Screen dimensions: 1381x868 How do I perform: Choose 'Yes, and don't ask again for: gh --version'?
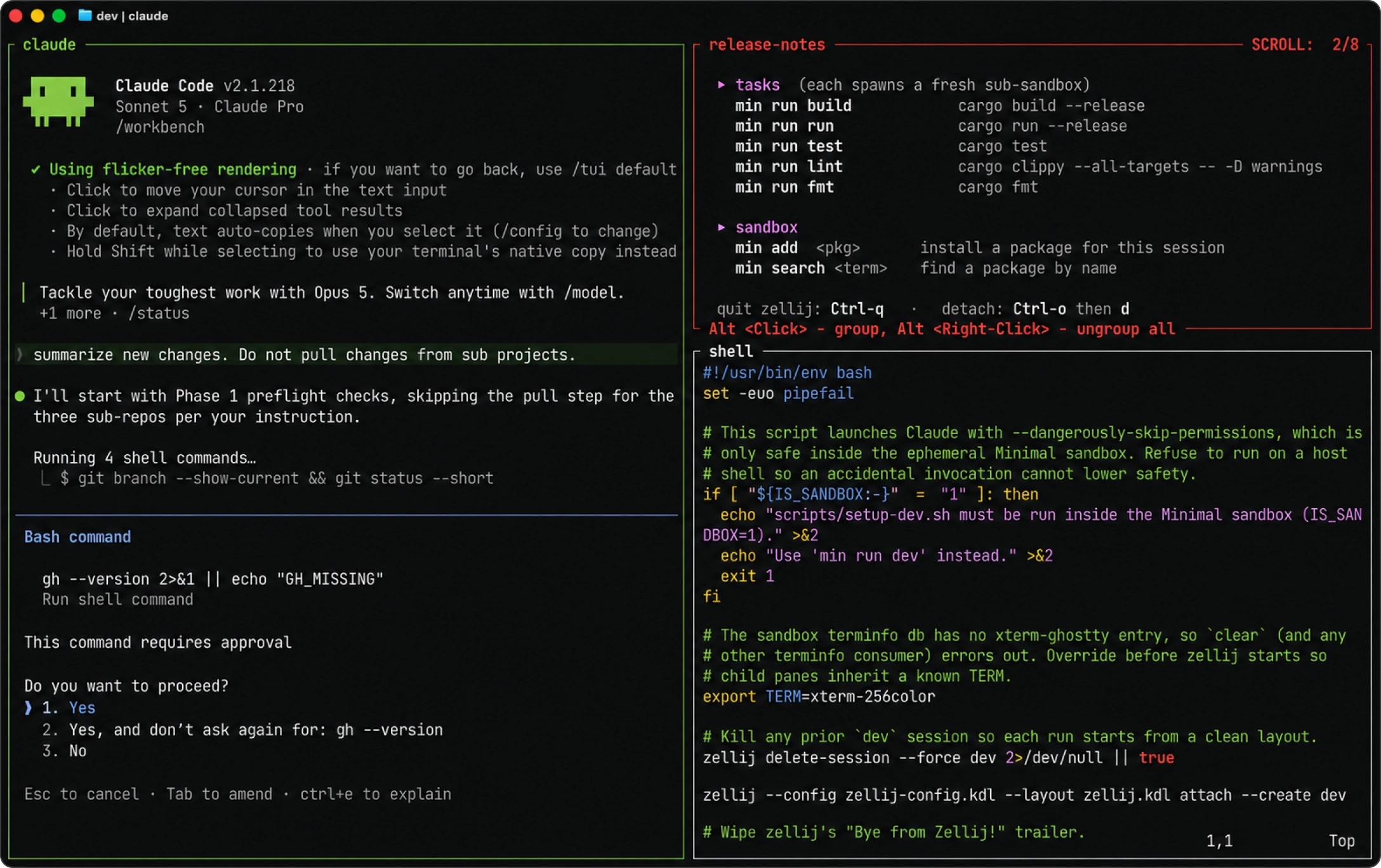pos(242,730)
